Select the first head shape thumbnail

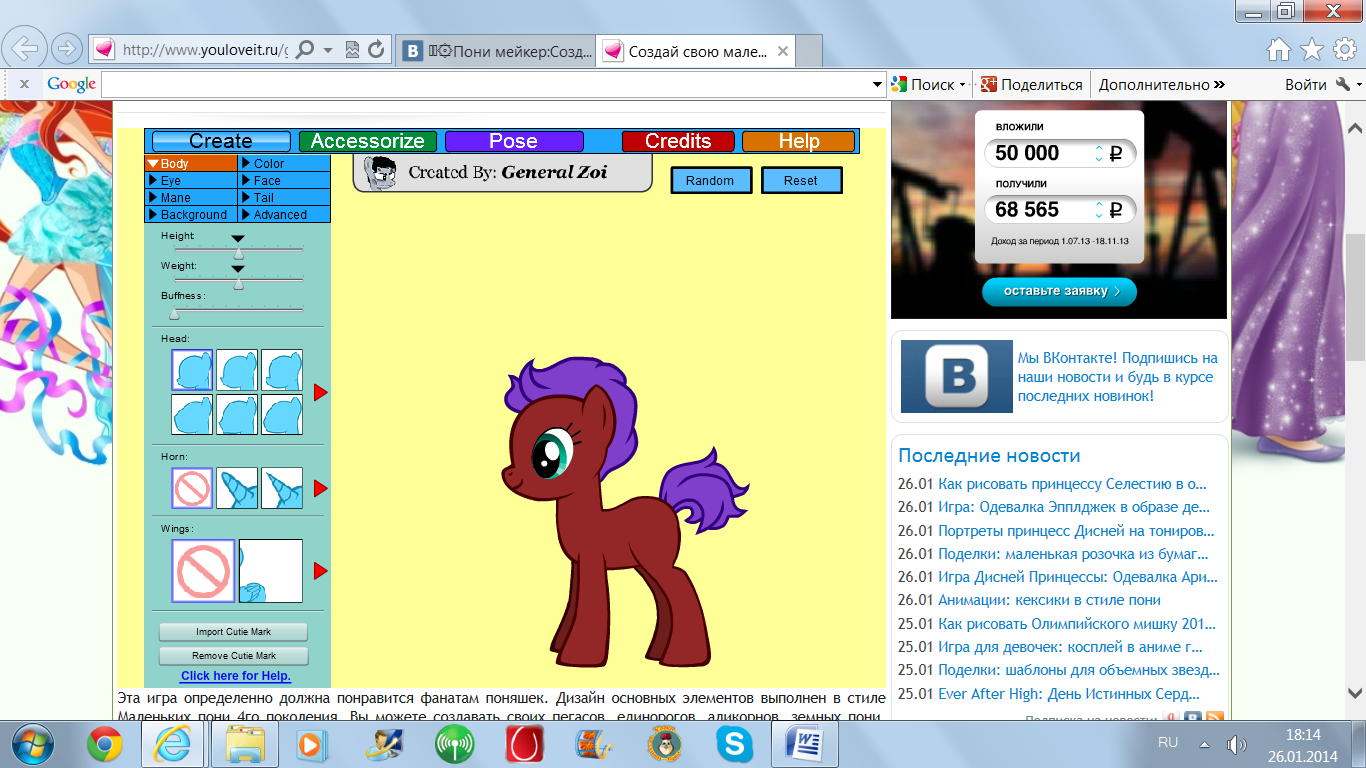click(192, 370)
